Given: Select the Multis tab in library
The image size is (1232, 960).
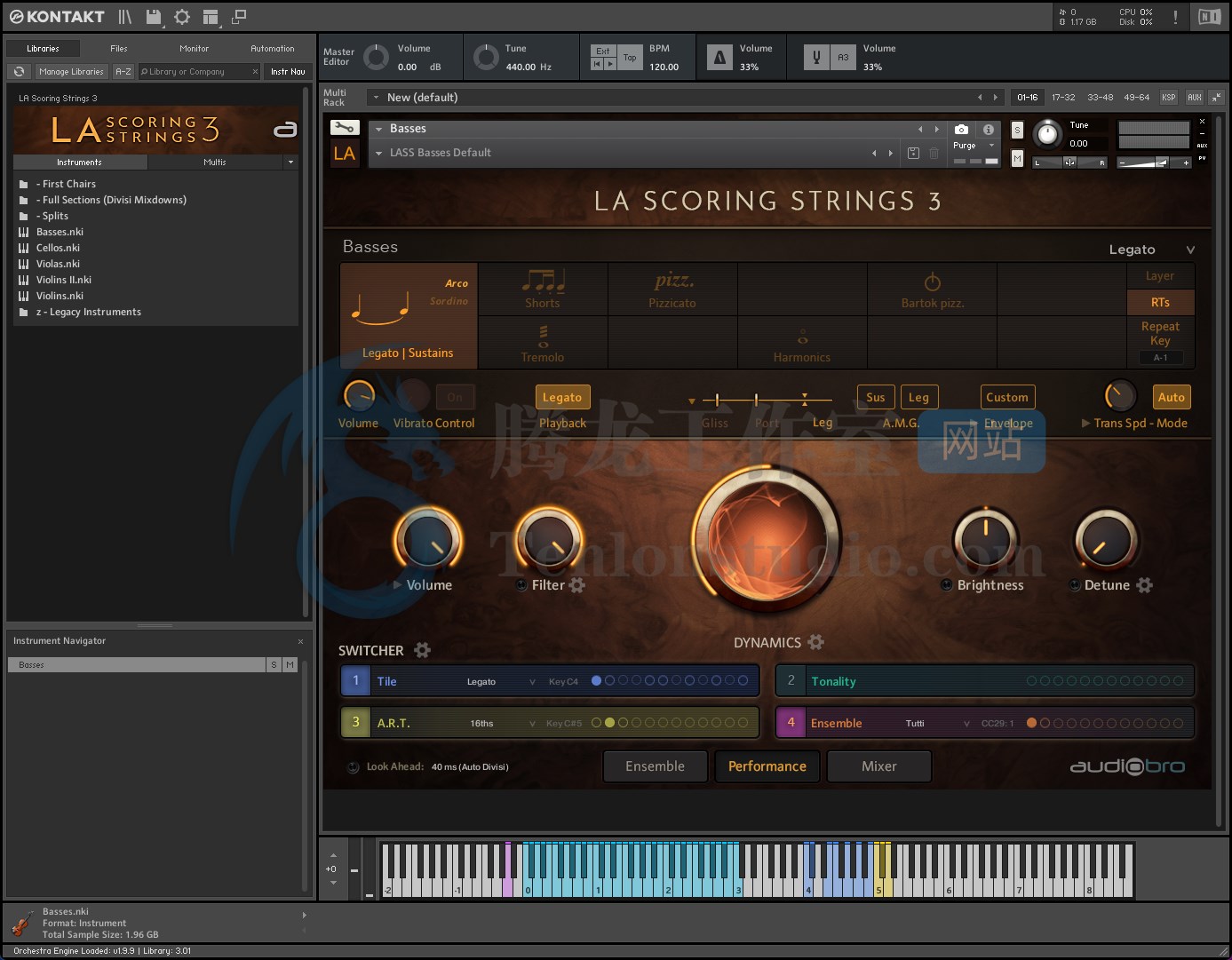Looking at the screenshot, I should (215, 163).
